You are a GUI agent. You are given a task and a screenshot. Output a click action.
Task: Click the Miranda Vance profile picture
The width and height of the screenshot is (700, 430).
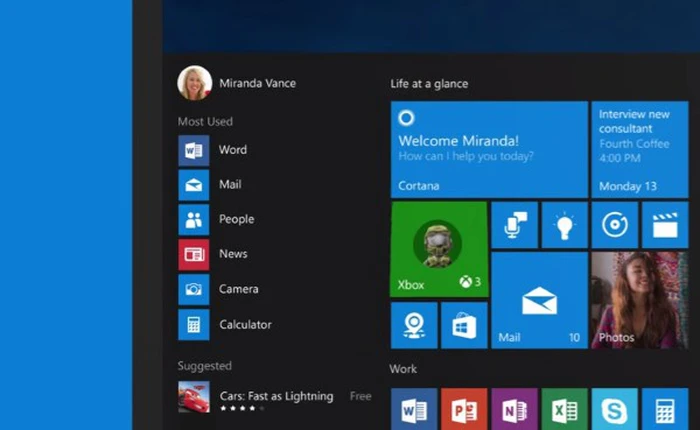[195, 83]
